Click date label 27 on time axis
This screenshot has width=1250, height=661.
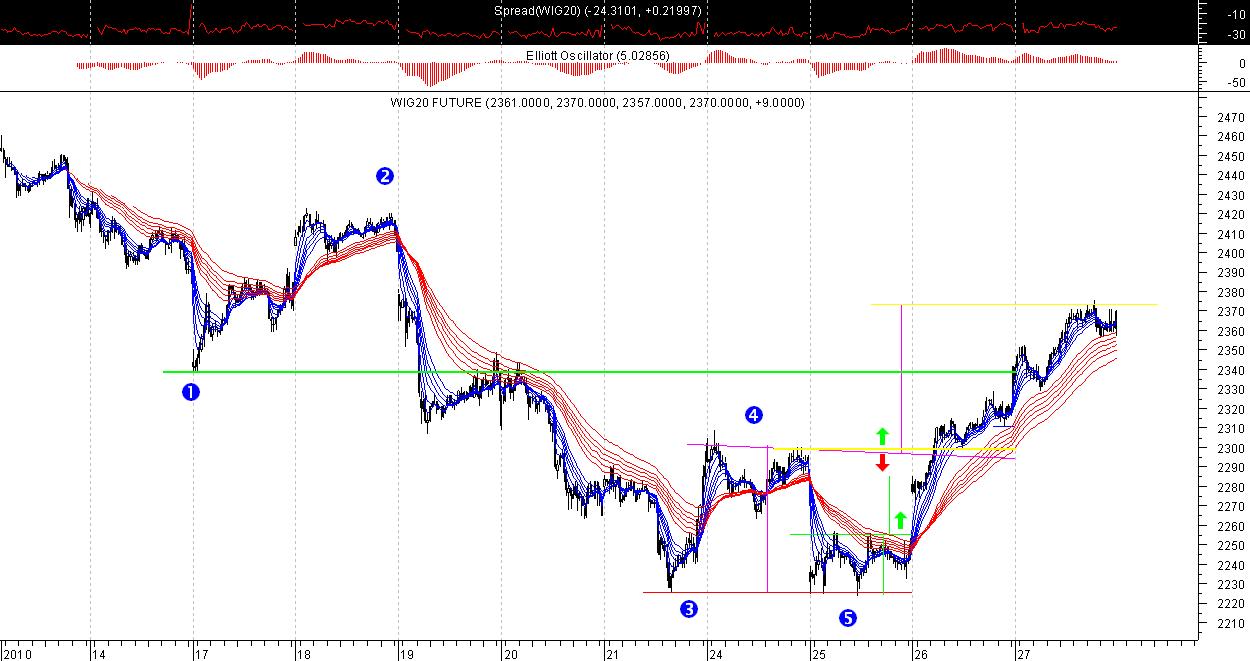[1025, 655]
